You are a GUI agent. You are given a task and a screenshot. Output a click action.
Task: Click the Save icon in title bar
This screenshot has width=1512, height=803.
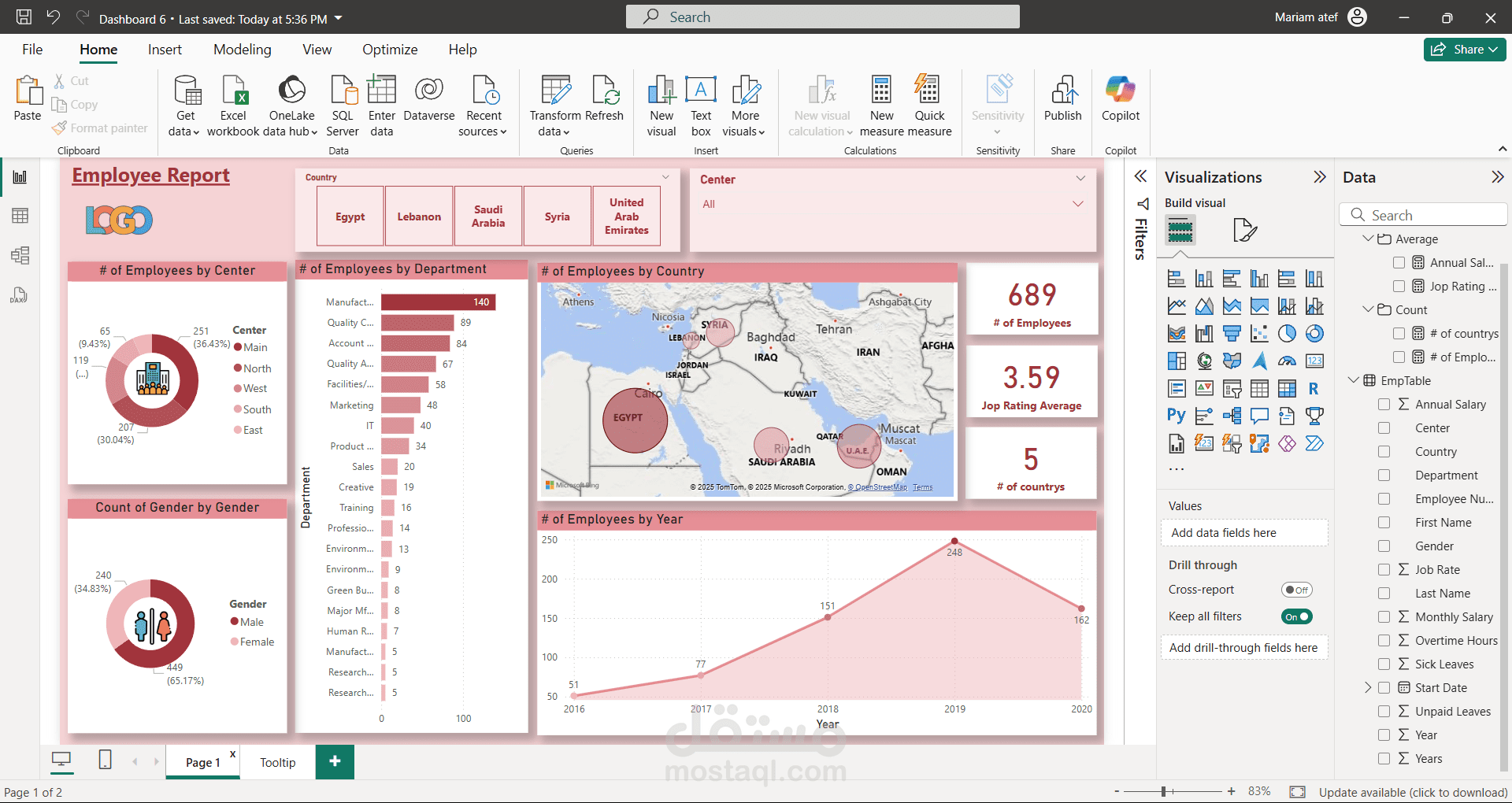(24, 17)
